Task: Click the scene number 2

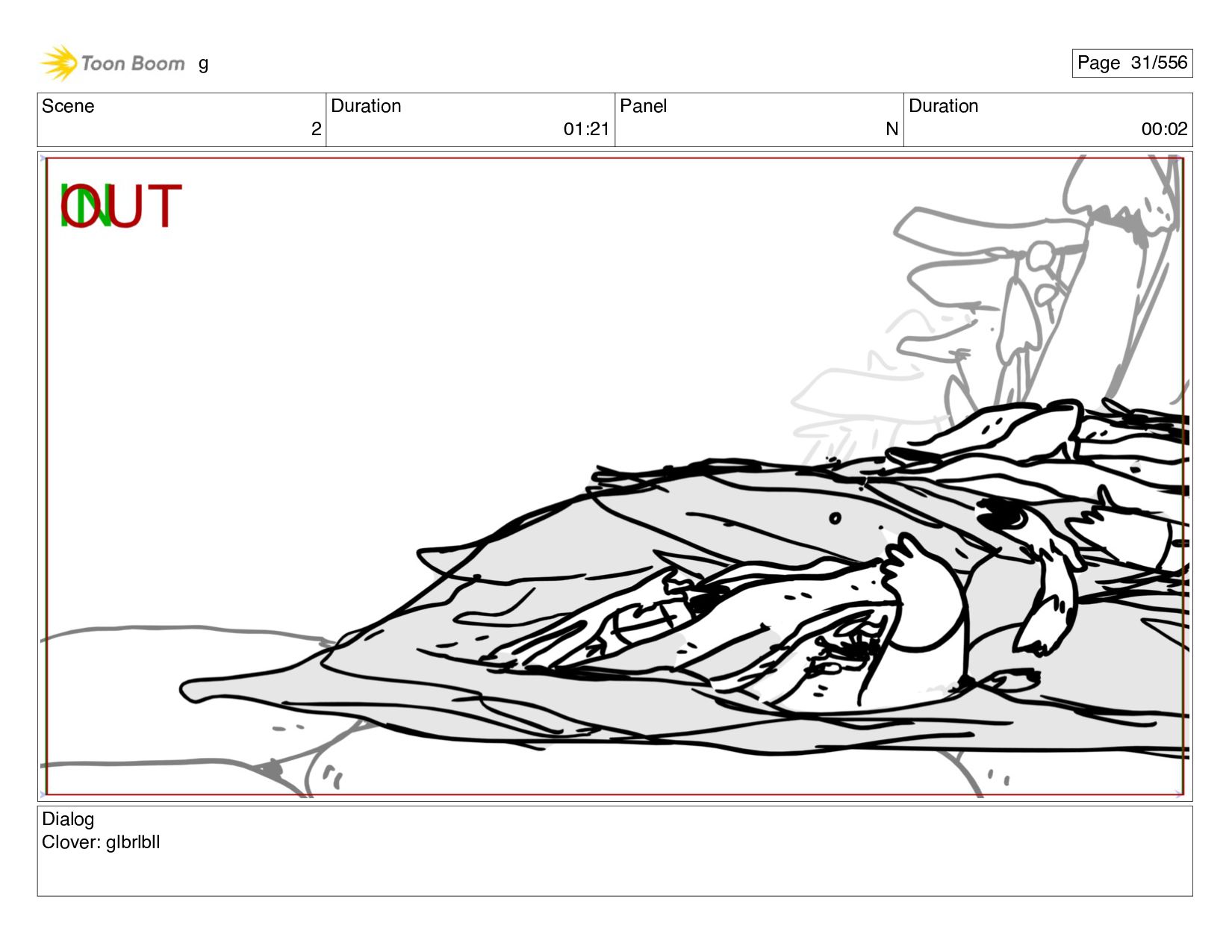Action: pyautogui.click(x=316, y=129)
